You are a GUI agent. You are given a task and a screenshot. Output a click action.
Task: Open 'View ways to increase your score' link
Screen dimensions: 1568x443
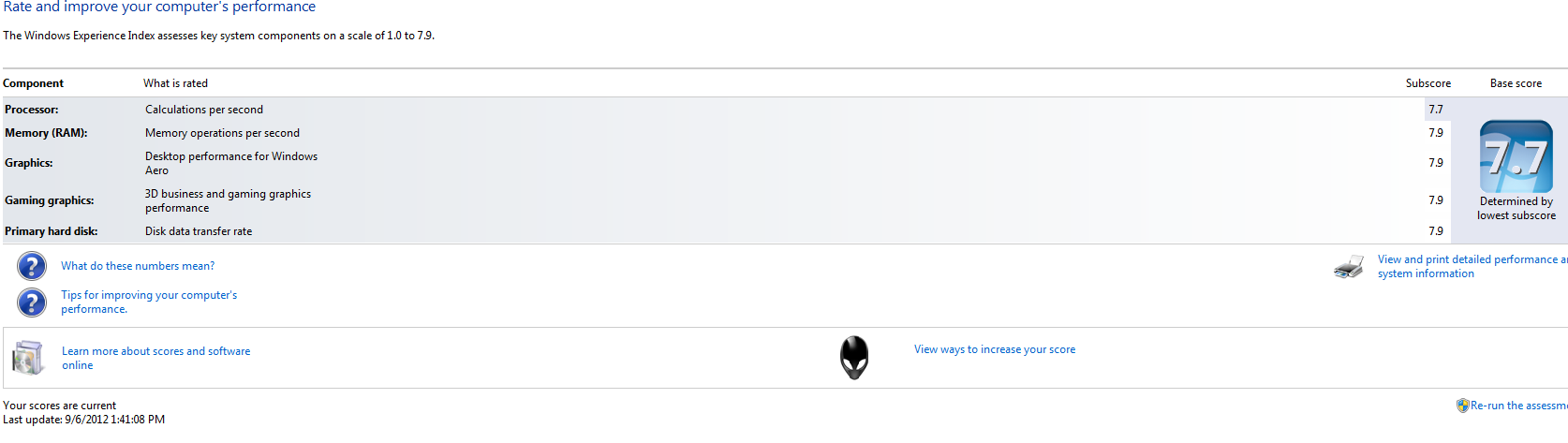point(995,349)
